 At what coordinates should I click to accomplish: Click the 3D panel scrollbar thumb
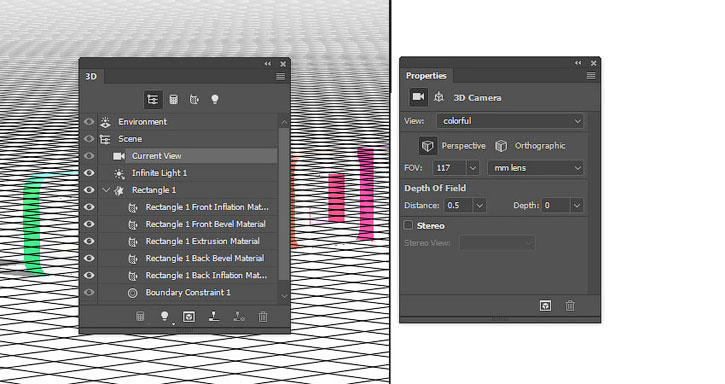pos(284,204)
